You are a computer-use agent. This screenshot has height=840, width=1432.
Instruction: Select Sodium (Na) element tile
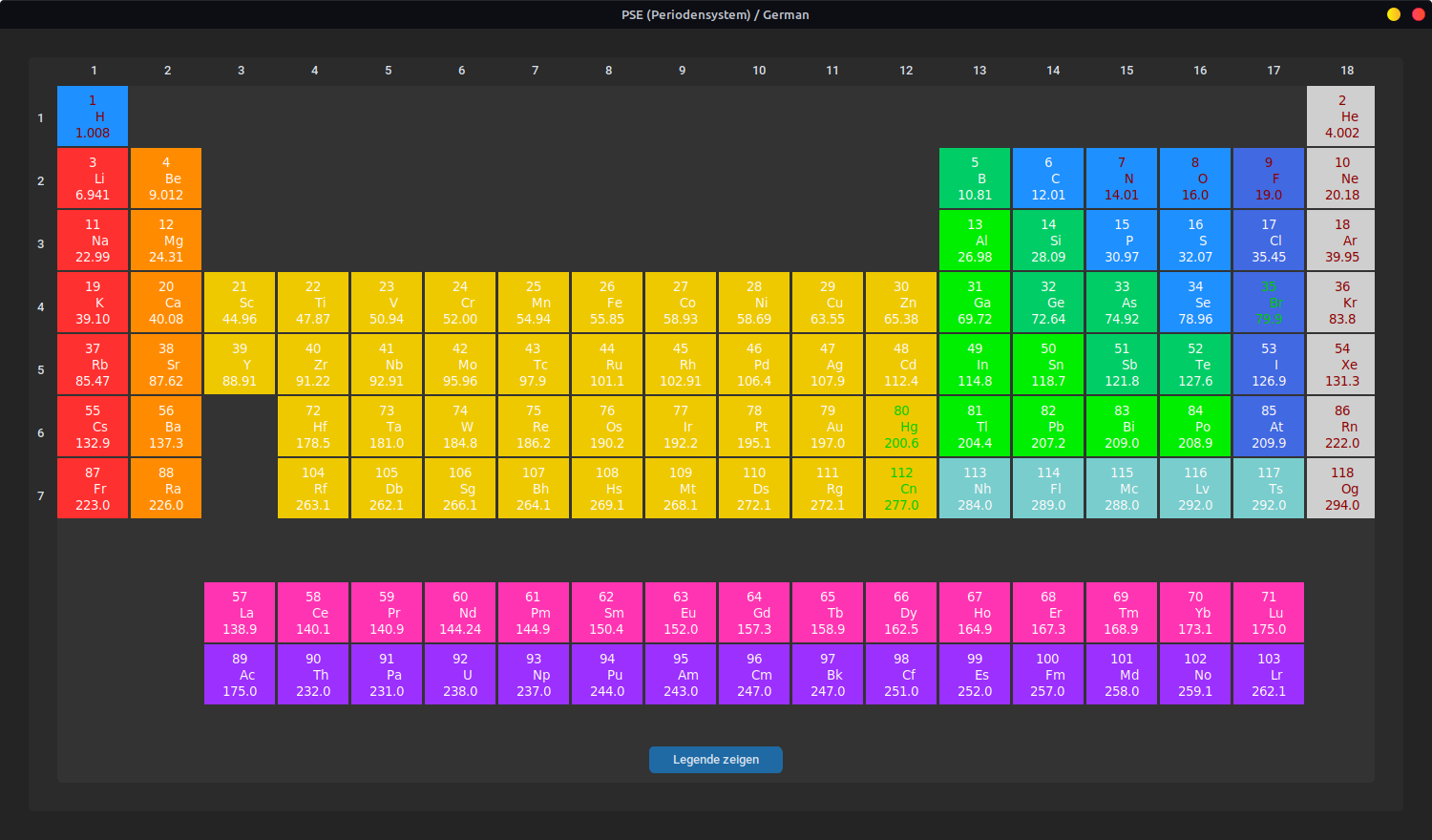(93, 241)
